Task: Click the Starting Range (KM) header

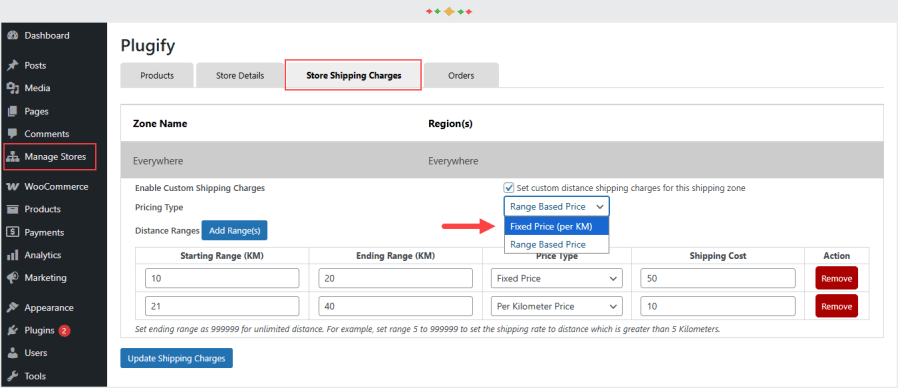Action: pyautogui.click(x=222, y=256)
